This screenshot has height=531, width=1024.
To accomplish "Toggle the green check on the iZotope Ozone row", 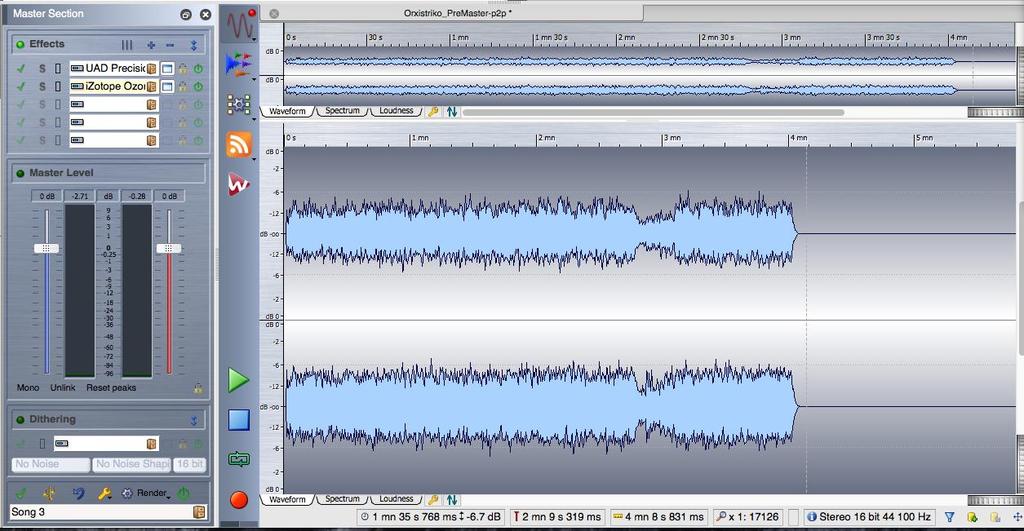I will tap(21, 86).
